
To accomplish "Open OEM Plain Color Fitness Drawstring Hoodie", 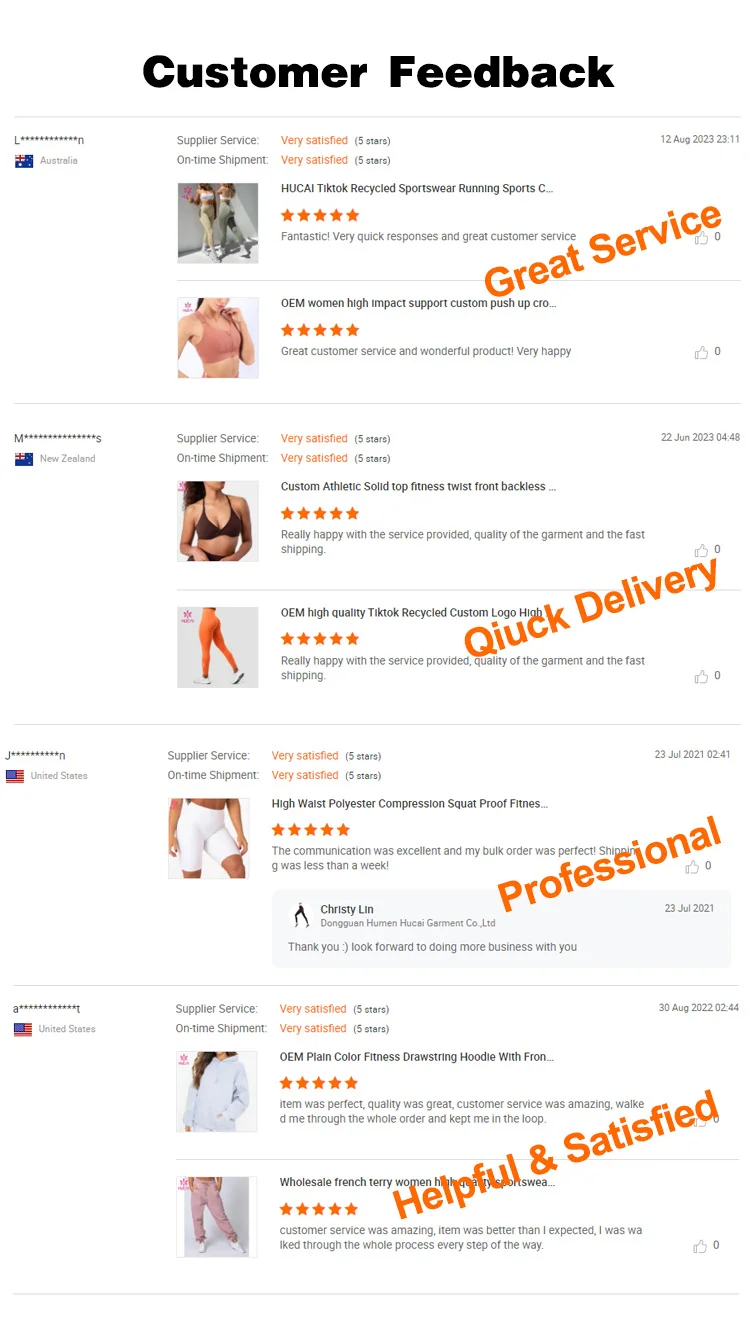I will (x=417, y=1057).
